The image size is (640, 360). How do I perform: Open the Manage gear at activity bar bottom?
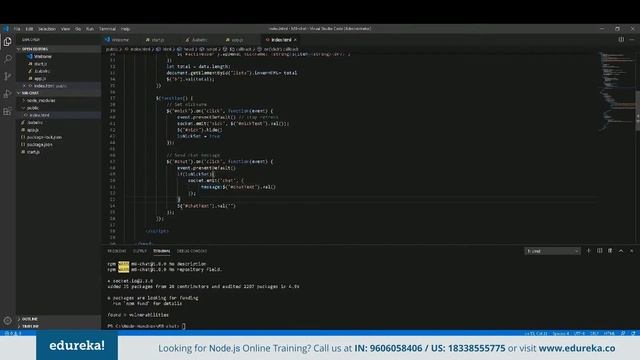tap(7, 320)
